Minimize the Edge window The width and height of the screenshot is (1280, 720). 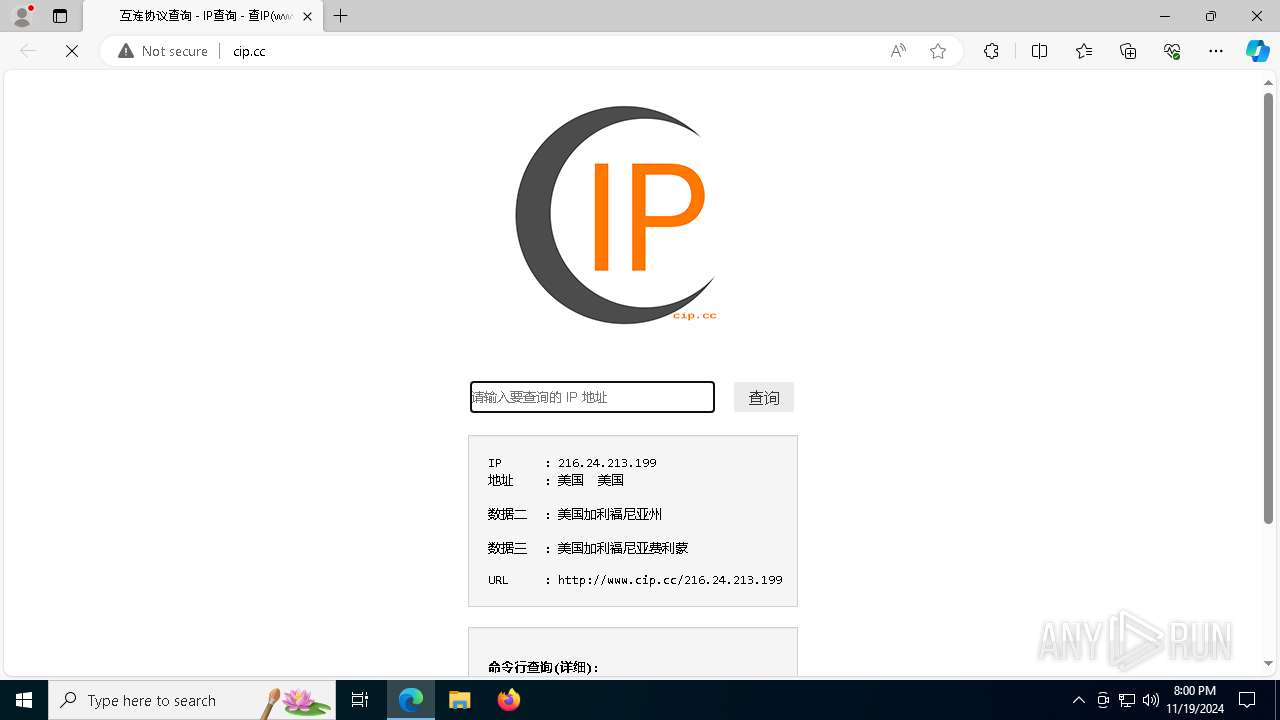click(x=1165, y=16)
